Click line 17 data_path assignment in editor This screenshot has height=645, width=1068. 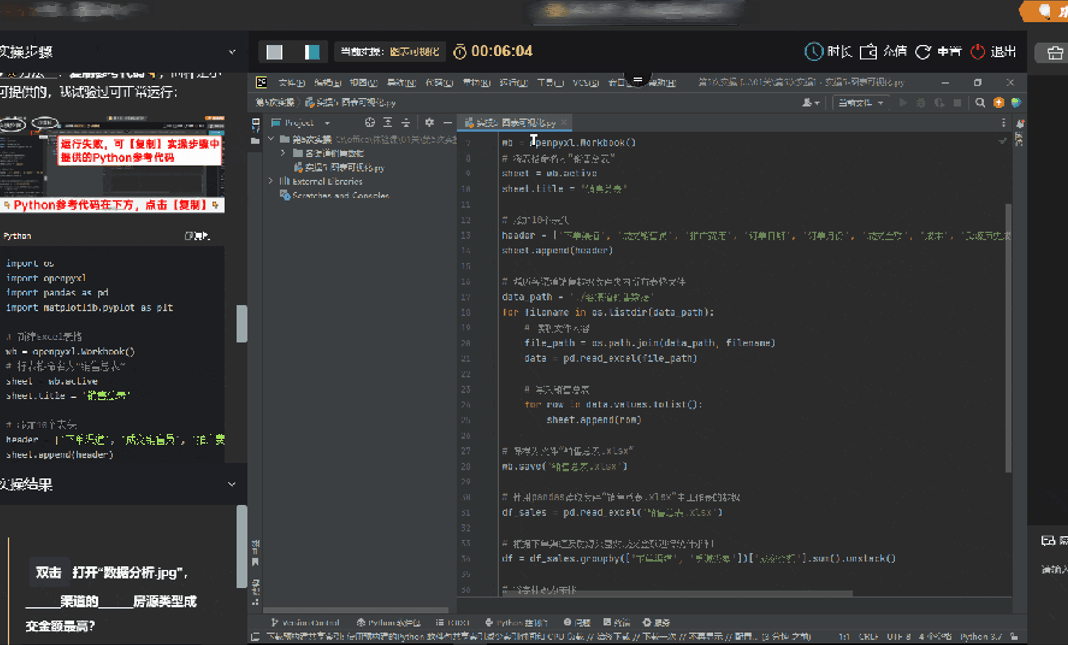[578, 297]
